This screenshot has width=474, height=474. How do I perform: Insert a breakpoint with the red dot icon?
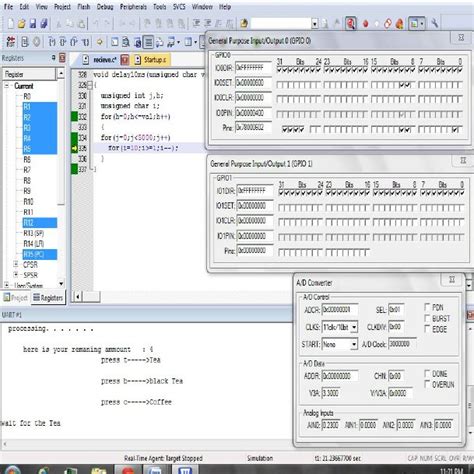click(x=366, y=23)
